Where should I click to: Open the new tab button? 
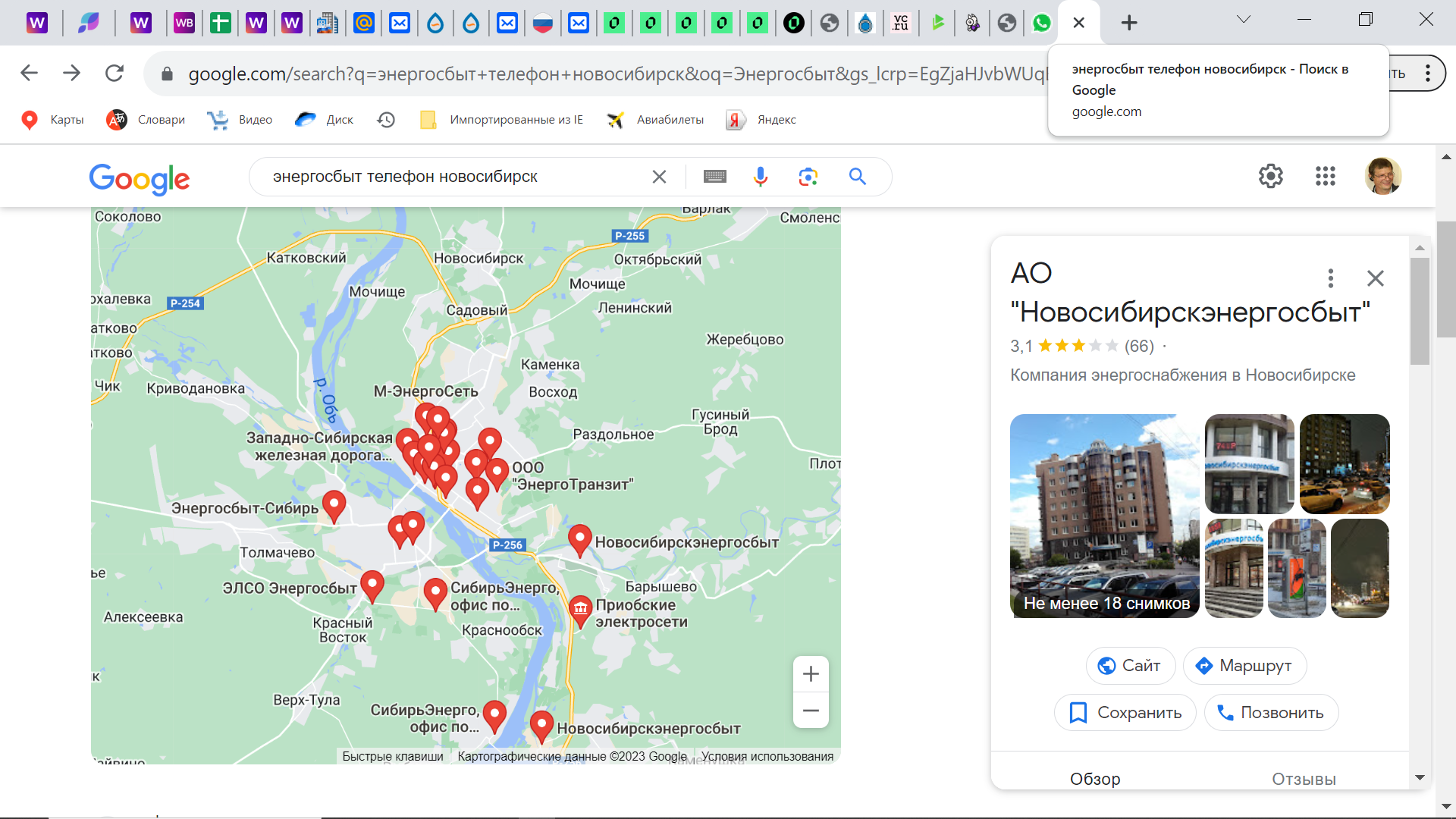point(1129,23)
